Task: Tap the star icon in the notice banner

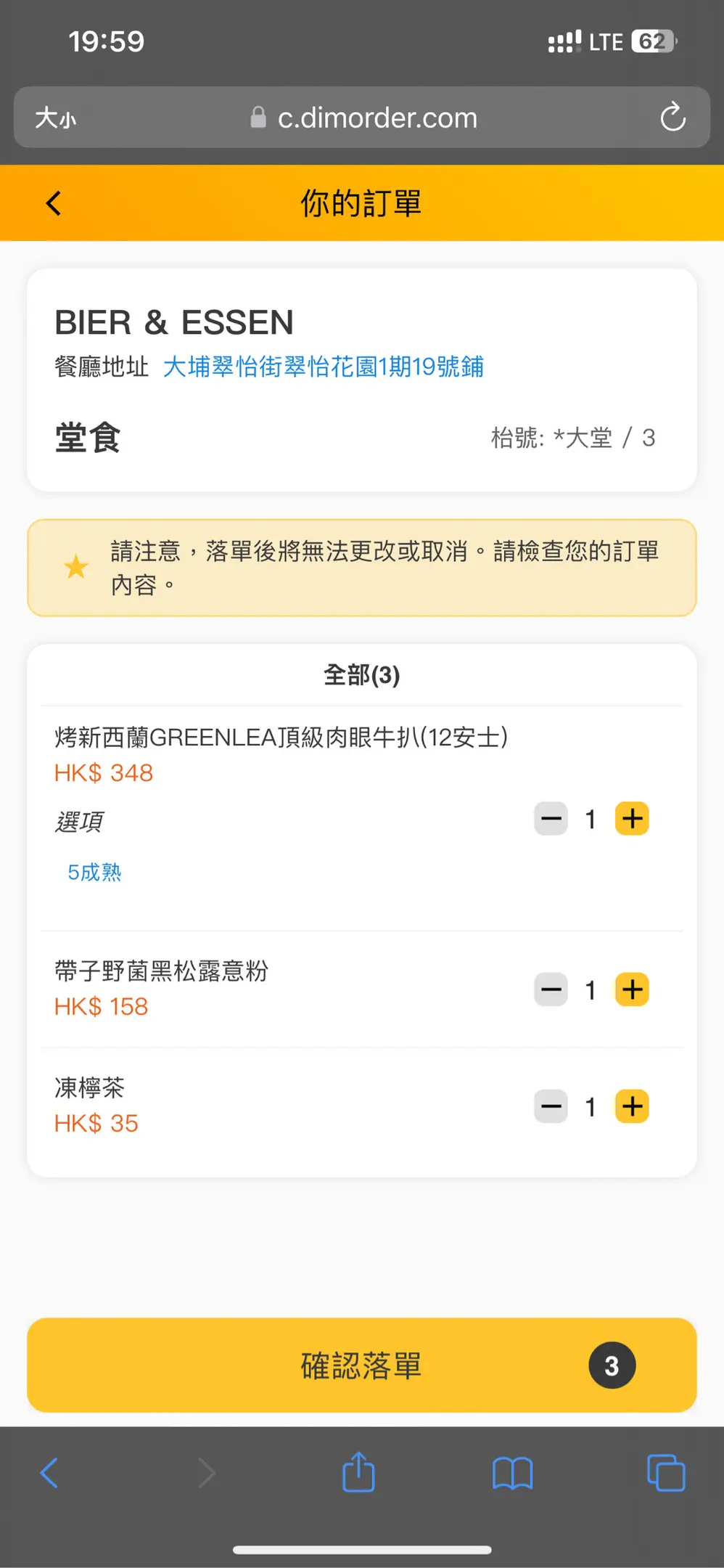Action: pos(76,567)
